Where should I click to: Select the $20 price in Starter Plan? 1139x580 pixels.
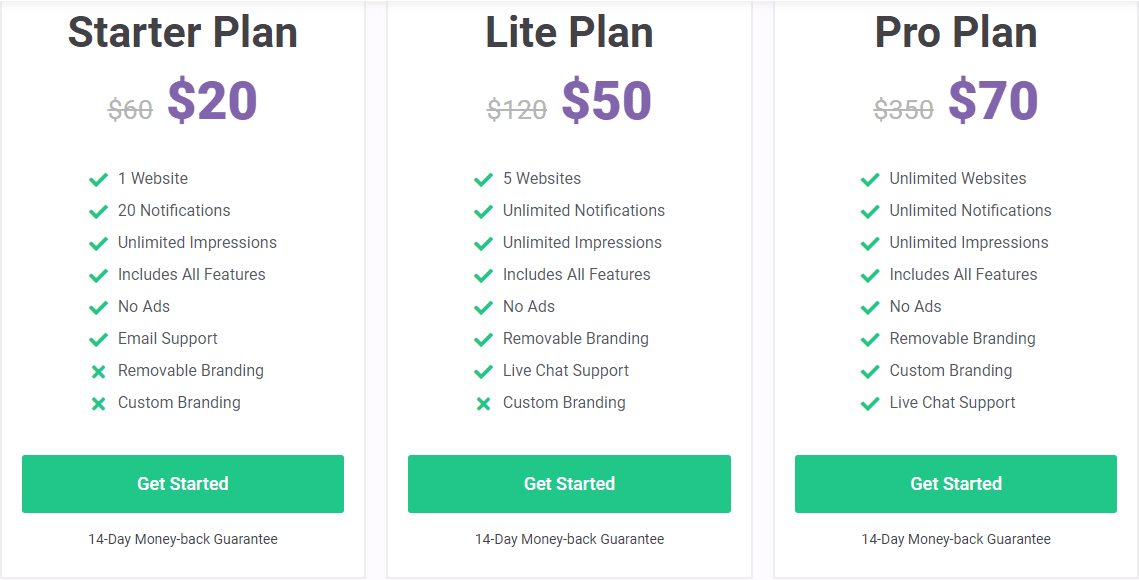pos(213,100)
